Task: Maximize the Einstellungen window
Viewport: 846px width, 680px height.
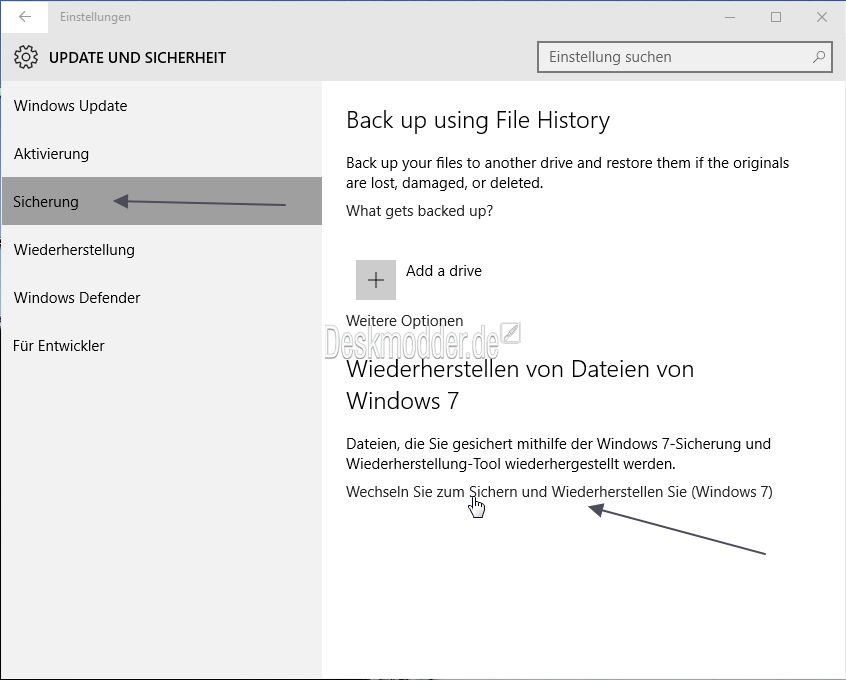Action: pos(776,17)
